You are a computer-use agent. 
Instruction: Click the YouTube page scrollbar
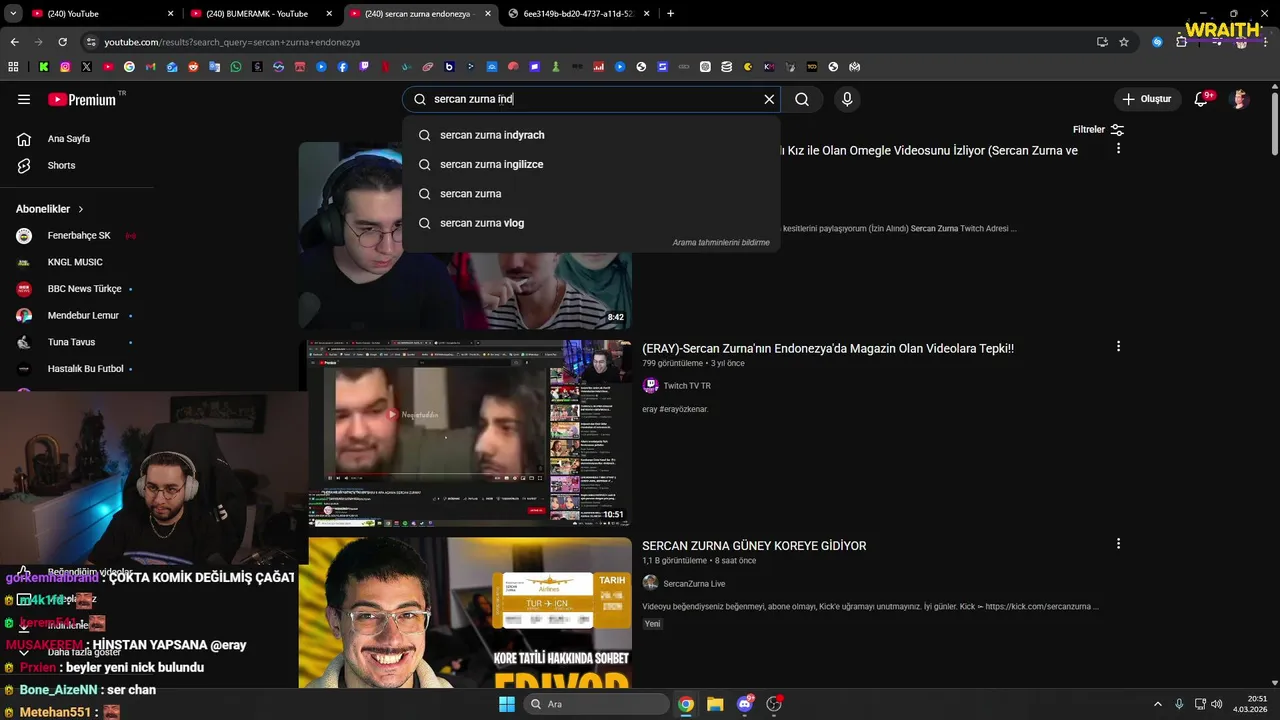[x=1274, y=124]
